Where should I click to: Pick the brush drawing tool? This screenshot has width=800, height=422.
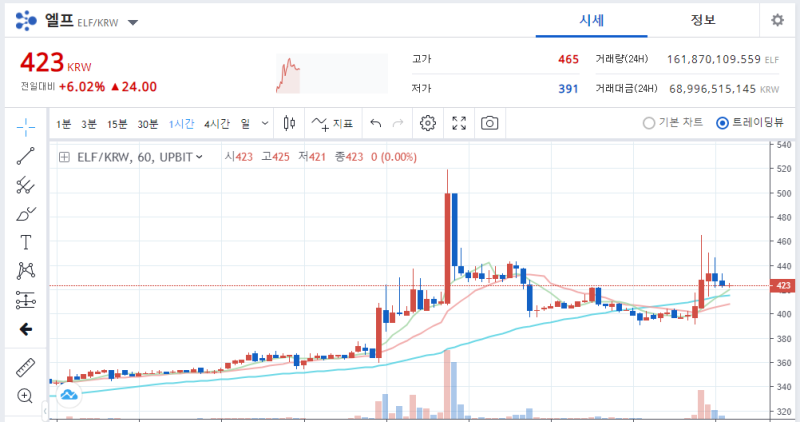pos(26,214)
